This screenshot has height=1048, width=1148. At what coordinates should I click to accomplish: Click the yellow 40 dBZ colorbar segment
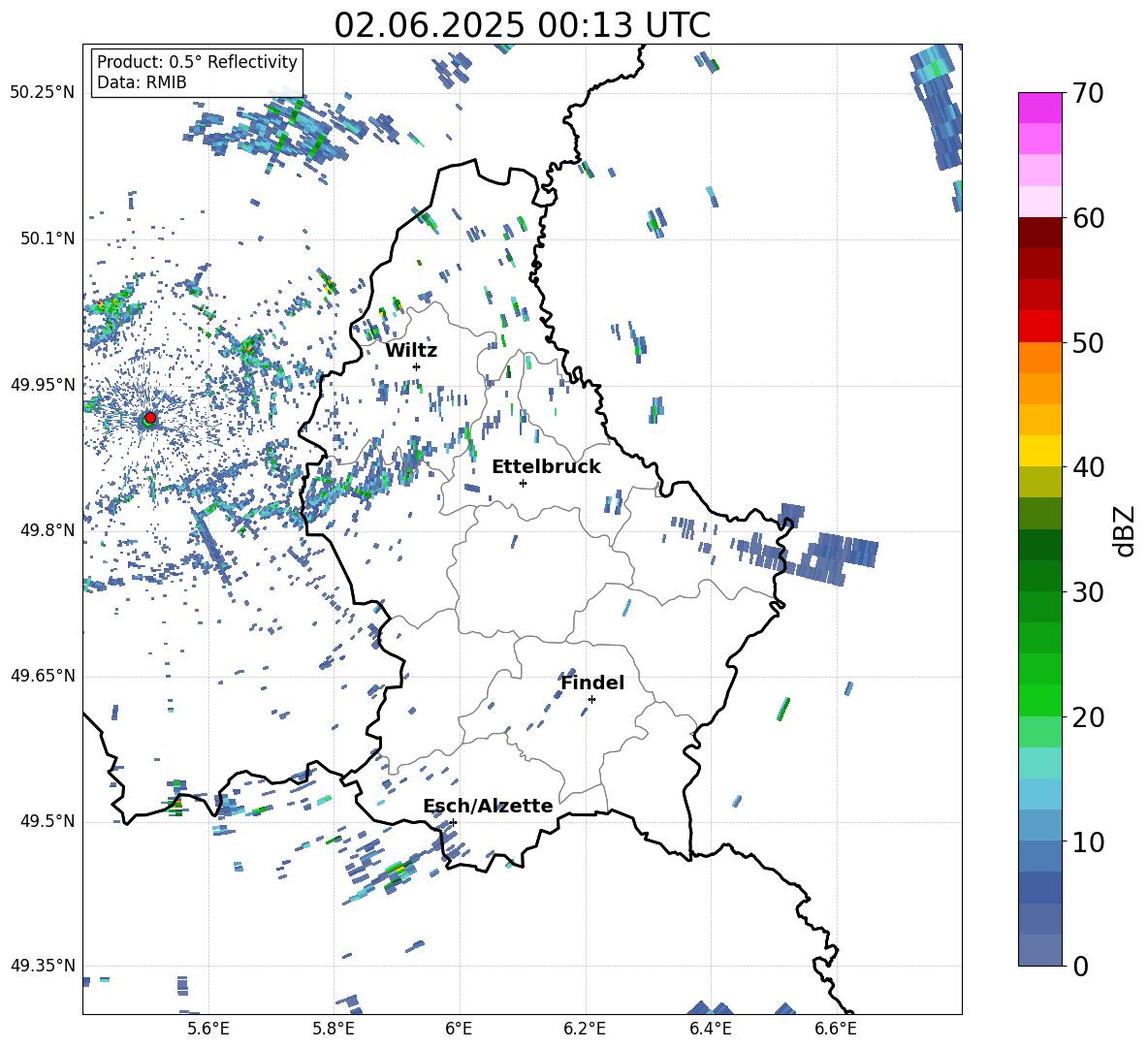point(1040,451)
